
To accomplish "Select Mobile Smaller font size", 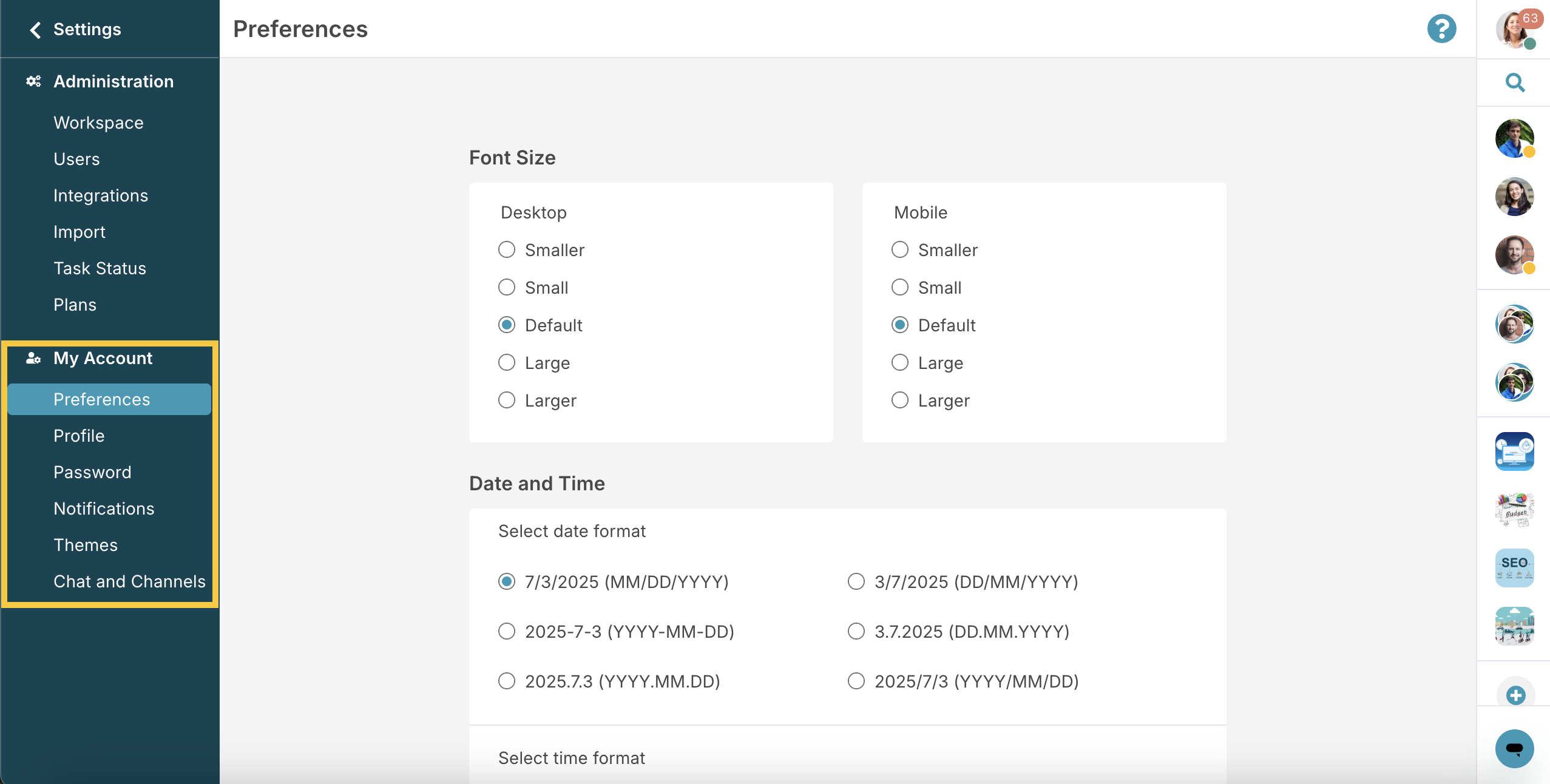I will 900,250.
